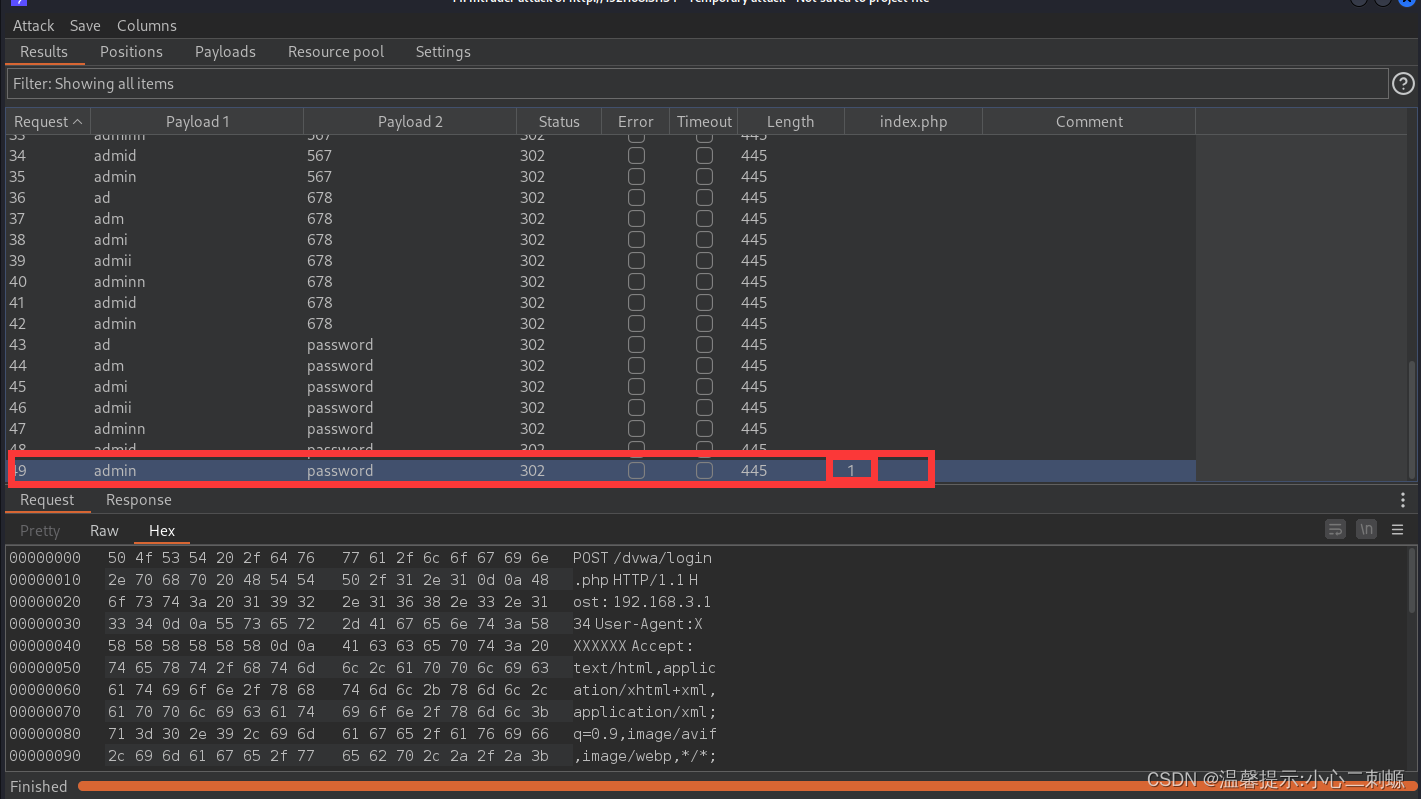The width and height of the screenshot is (1421, 799).
Task: Select the highlighted admin password result row
Action: [601, 471]
